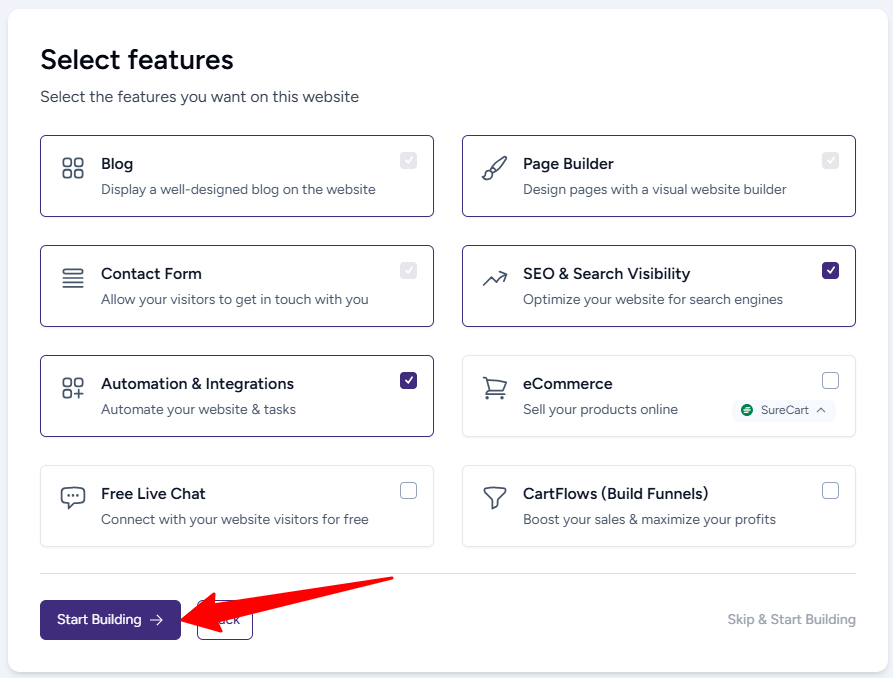Click the Skip & Start Building link
This screenshot has width=893, height=678.
coord(791,619)
